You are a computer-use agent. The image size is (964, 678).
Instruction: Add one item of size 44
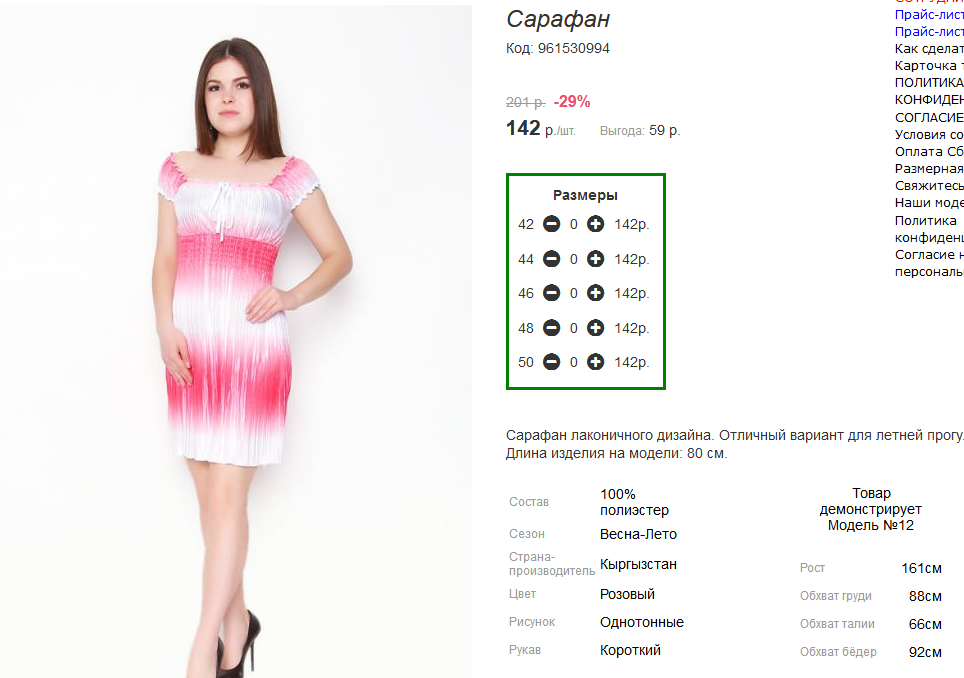click(595, 259)
